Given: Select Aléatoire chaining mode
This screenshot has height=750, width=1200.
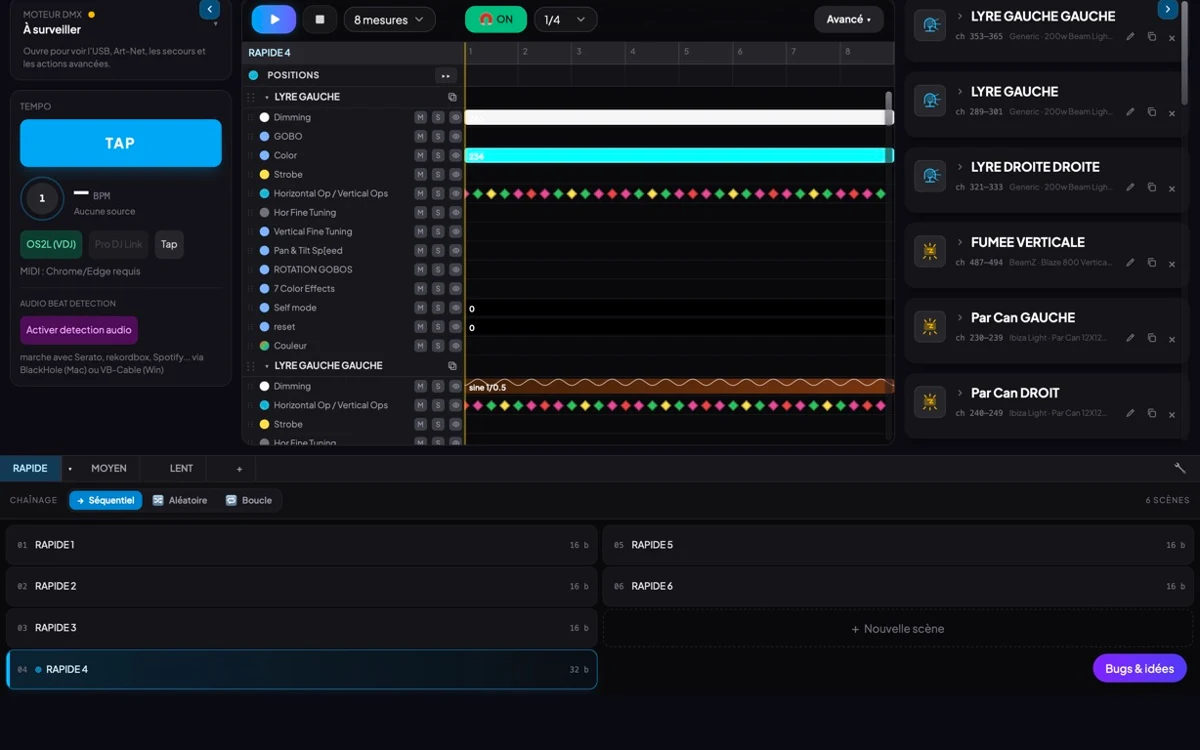Looking at the screenshot, I should 180,500.
